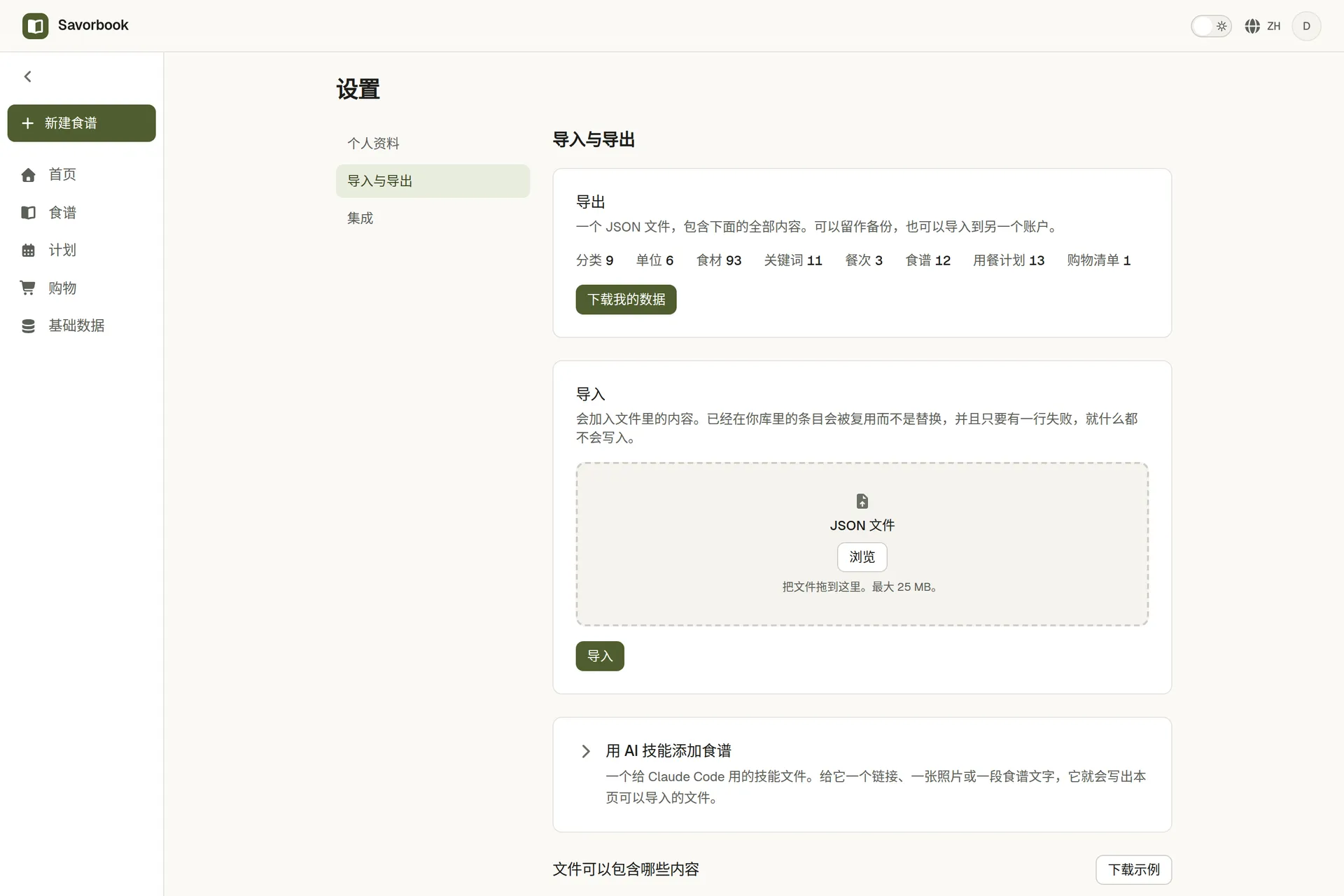
Task: Open 首页 home page
Action: tap(81, 174)
